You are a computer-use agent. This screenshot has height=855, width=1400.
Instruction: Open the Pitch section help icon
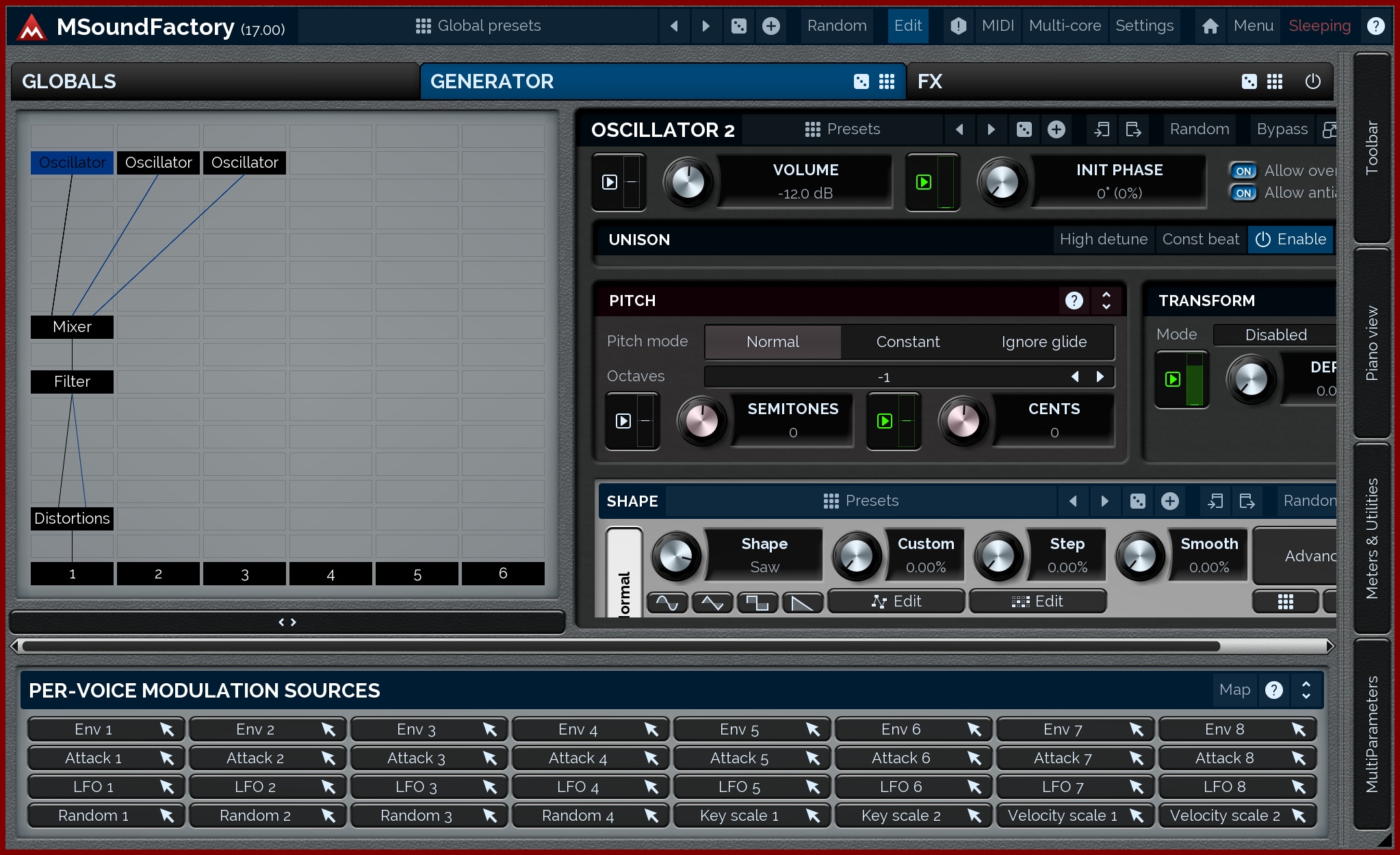1074,301
